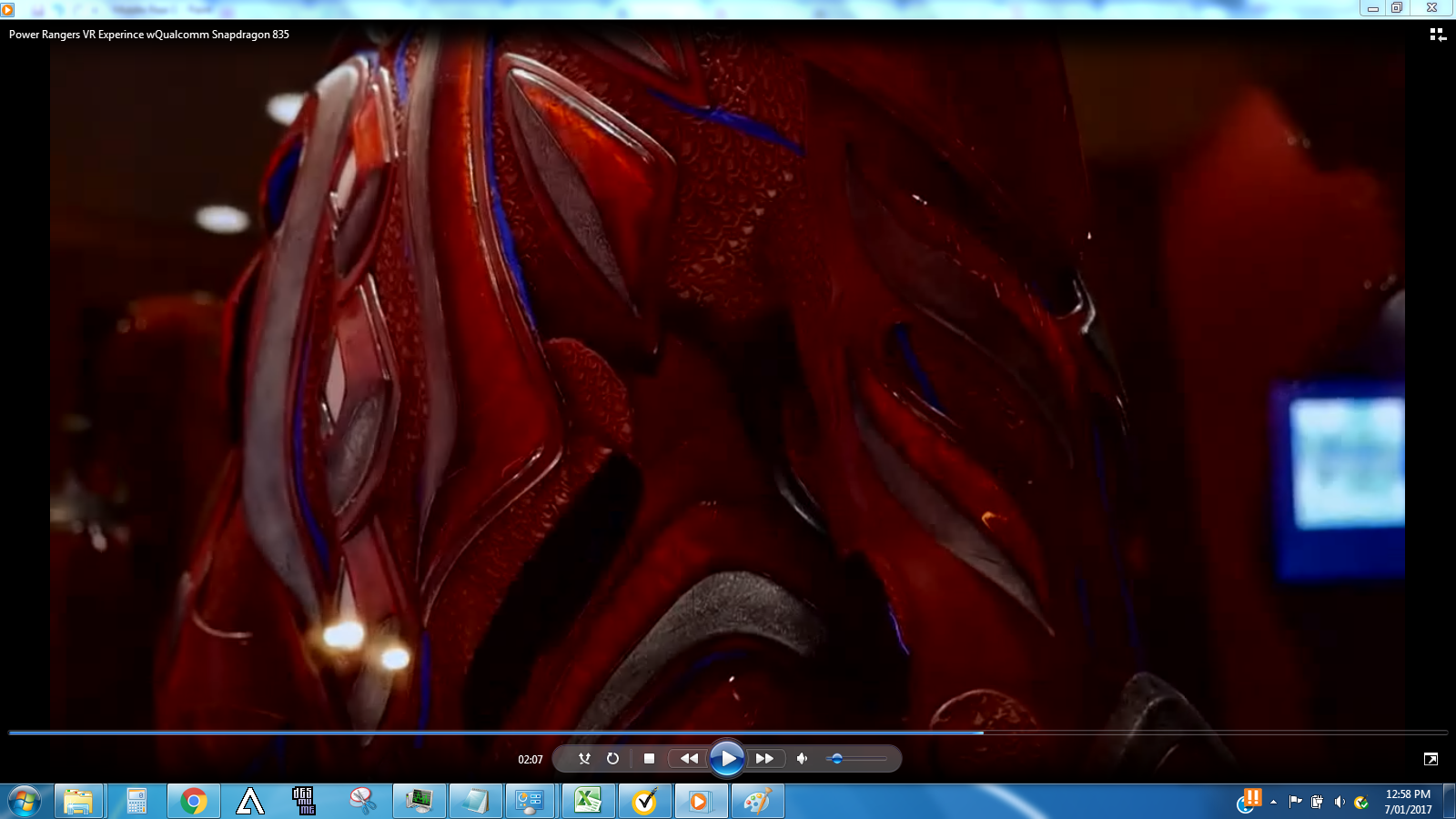Open Paint from taskbar
Image resolution: width=1456 pixels, height=819 pixels.
coord(757,802)
